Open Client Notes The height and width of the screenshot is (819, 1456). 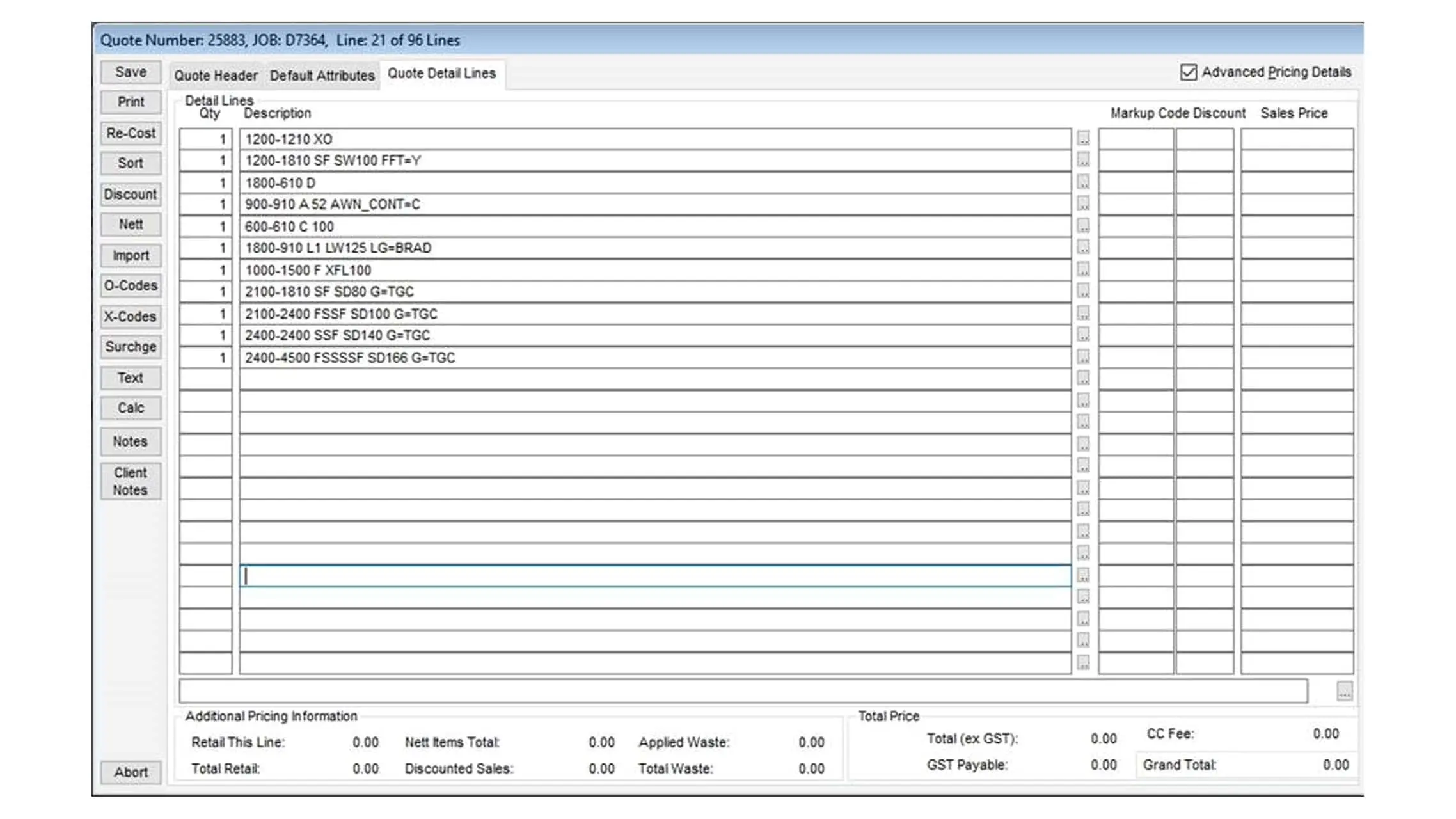coord(131,481)
